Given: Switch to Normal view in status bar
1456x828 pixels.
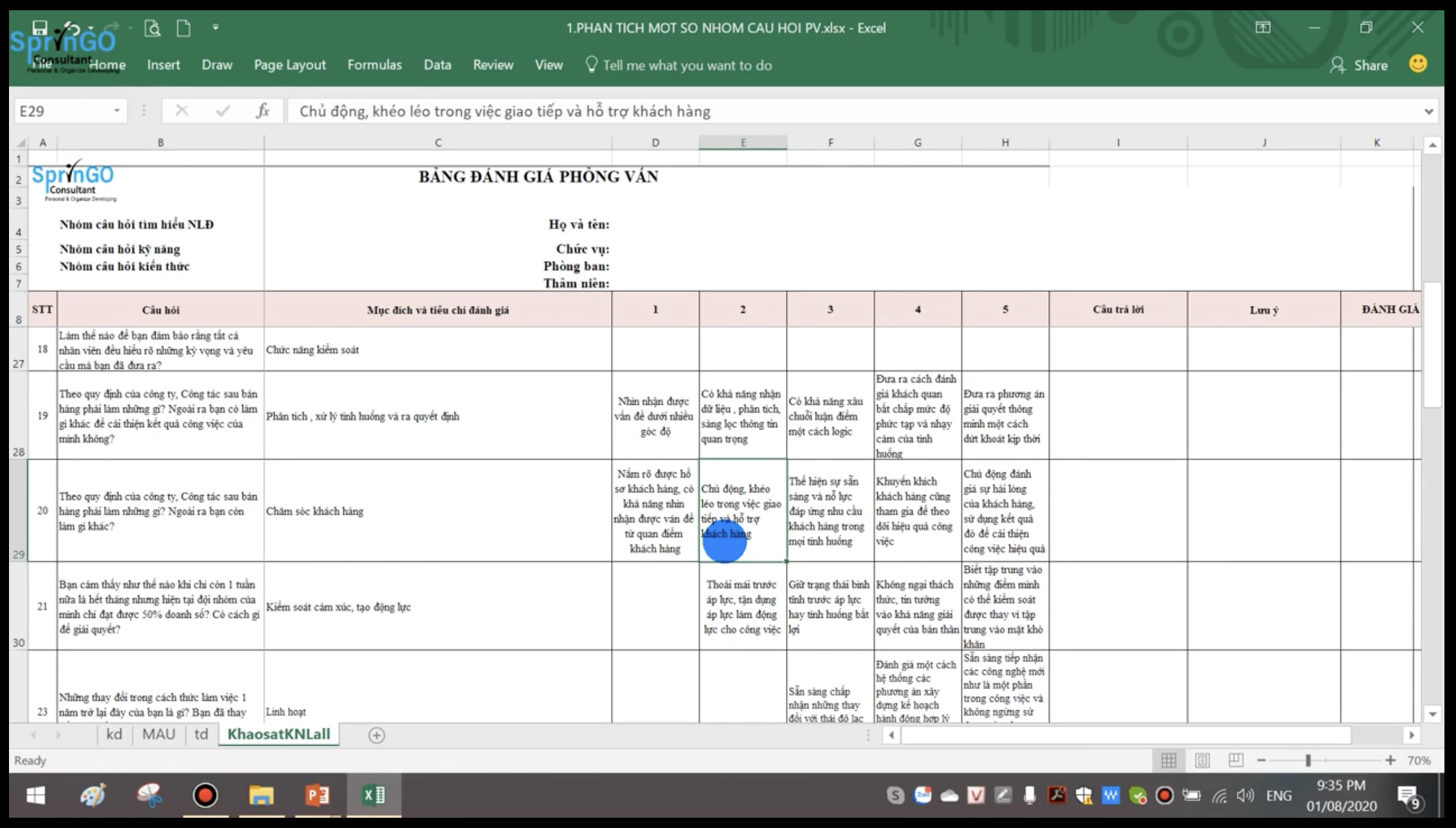Looking at the screenshot, I should click(x=1169, y=760).
